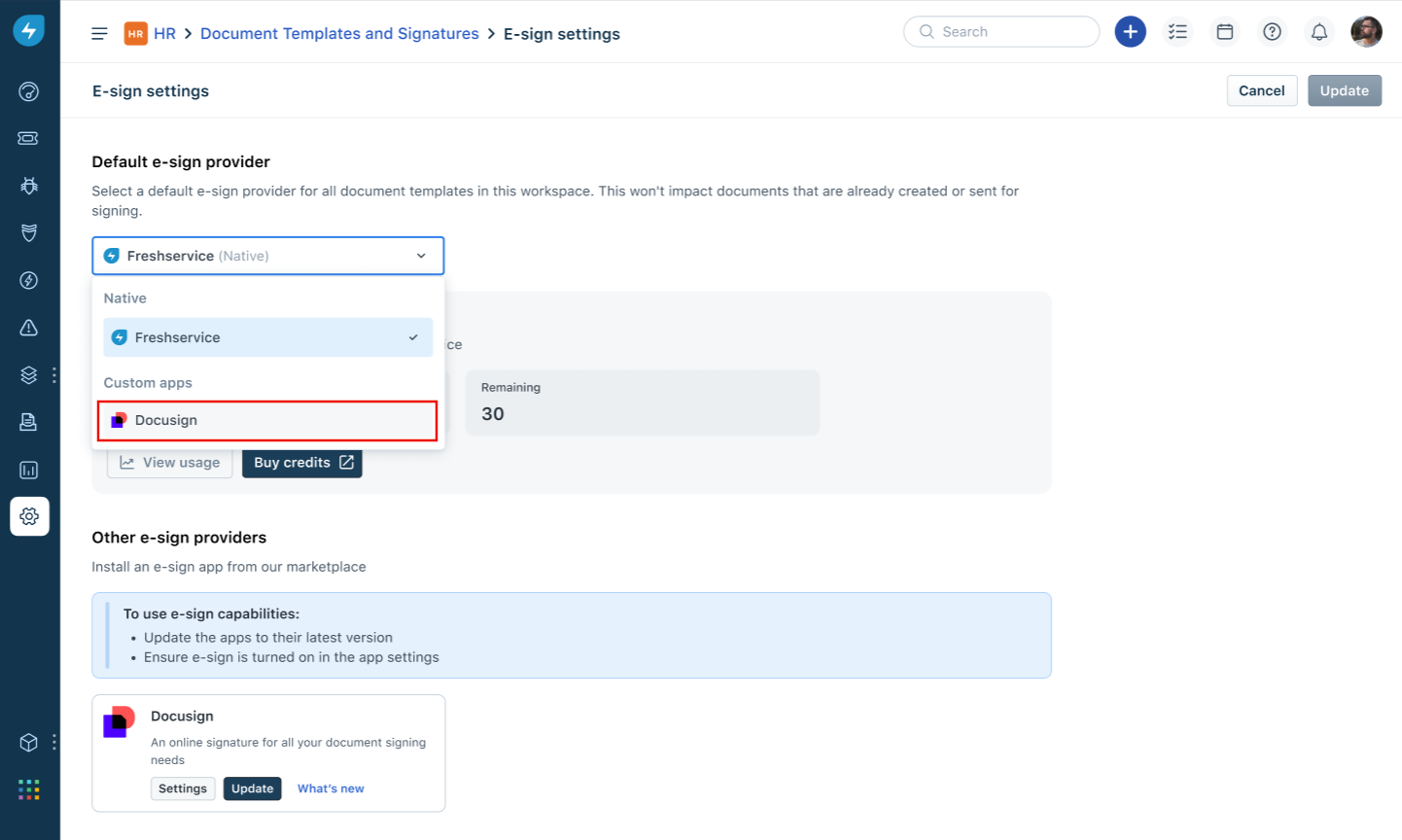This screenshot has width=1402, height=840.
Task: Open Docusign Settings button
Action: pyautogui.click(x=183, y=788)
